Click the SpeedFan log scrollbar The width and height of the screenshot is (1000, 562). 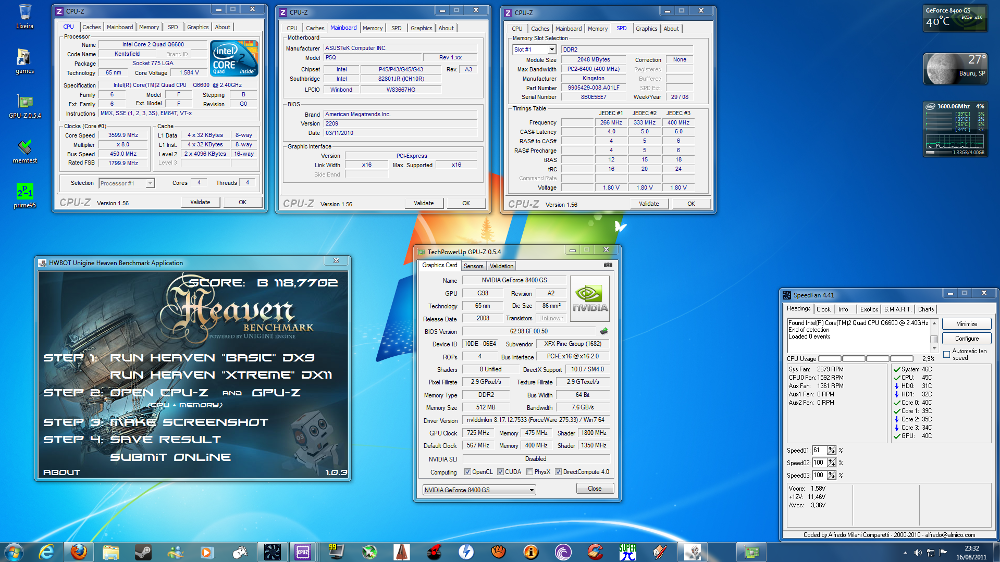coord(934,334)
